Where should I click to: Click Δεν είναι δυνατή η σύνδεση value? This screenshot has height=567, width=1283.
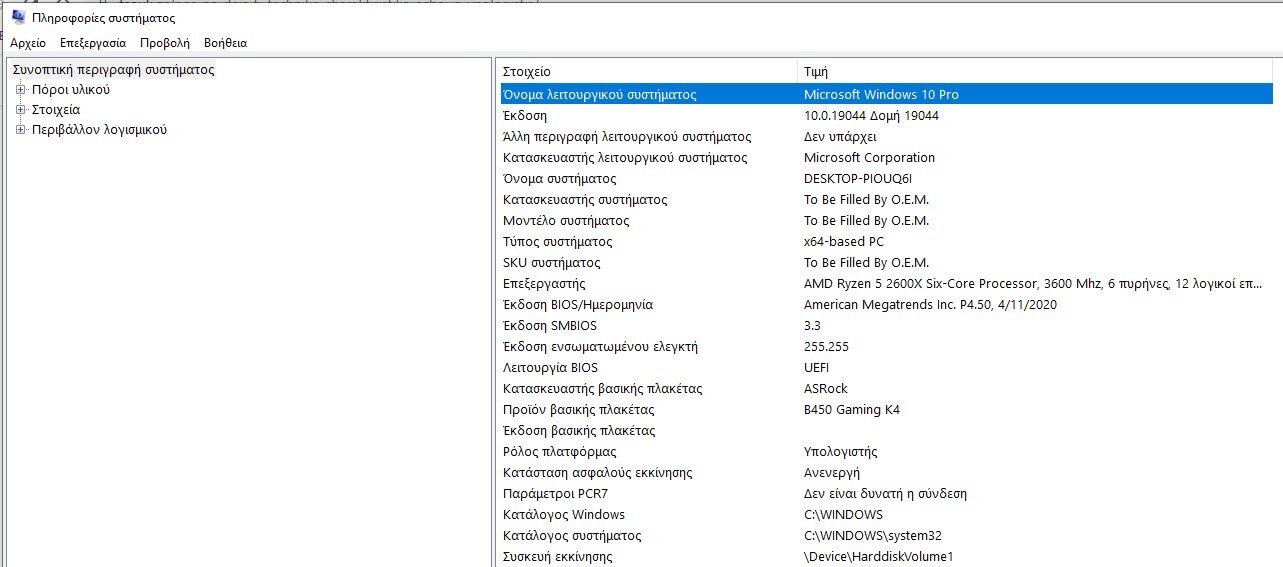coord(885,493)
